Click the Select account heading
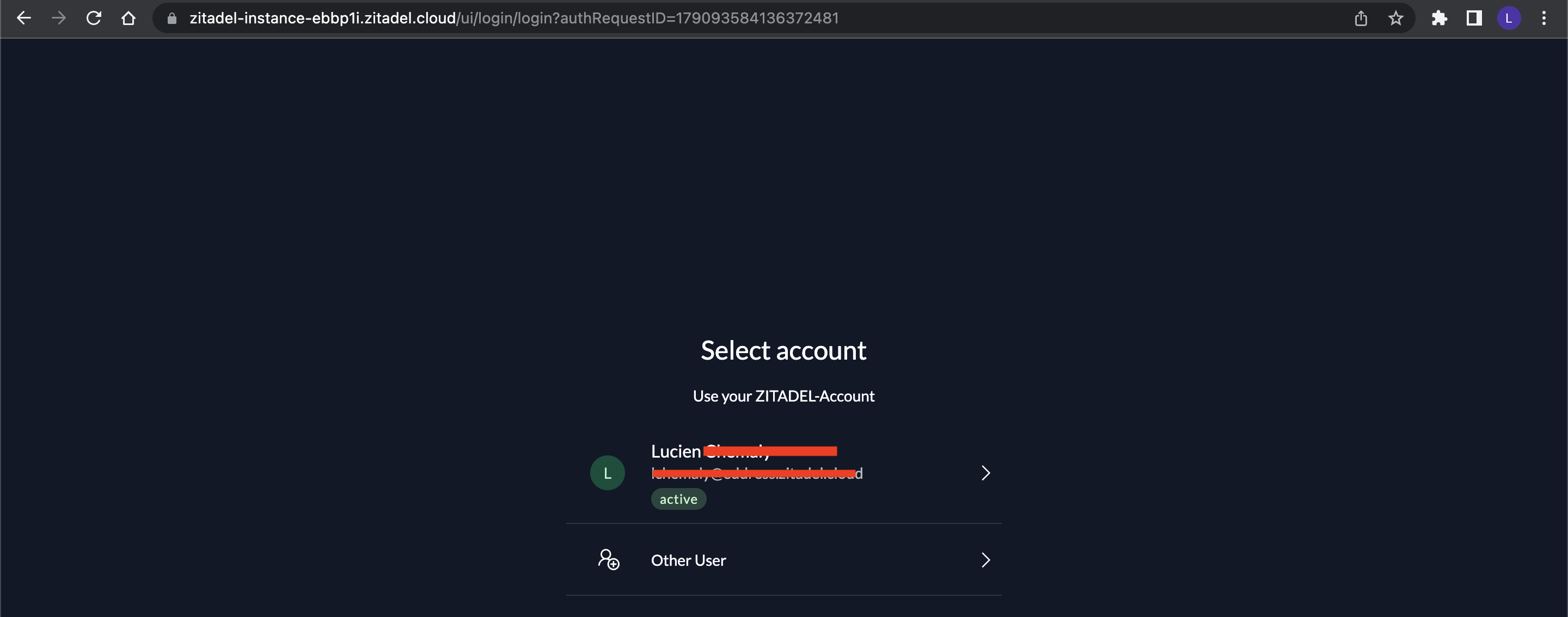This screenshot has width=1568, height=617. 783,350
